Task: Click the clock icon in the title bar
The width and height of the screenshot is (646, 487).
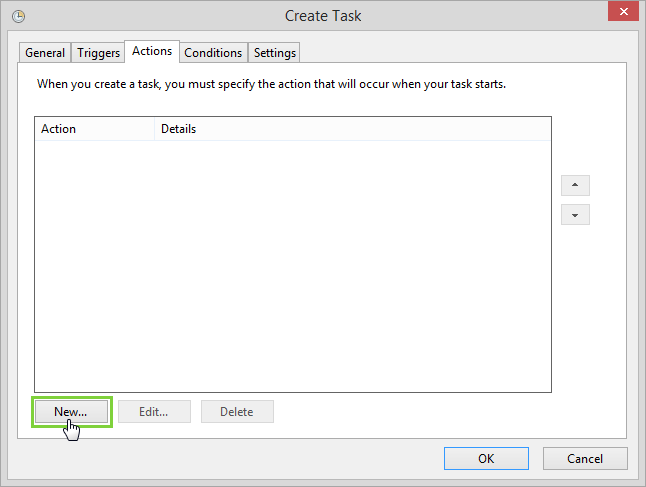Action: (19, 16)
